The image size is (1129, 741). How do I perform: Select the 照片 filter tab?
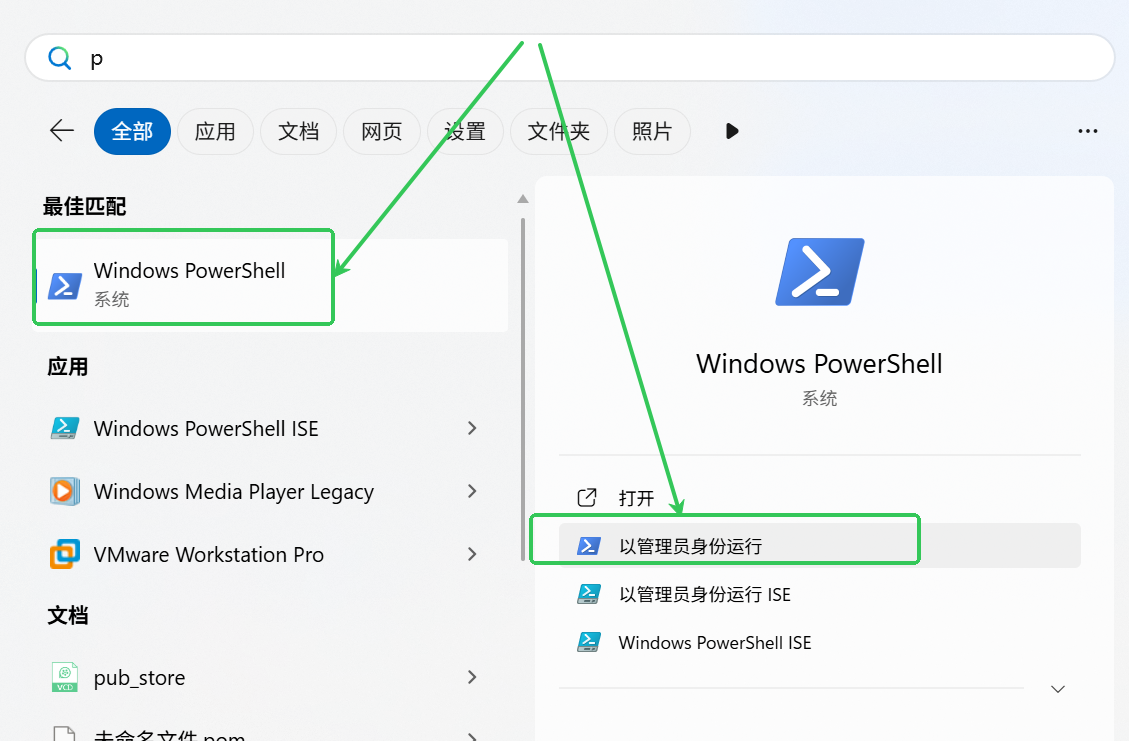(652, 131)
